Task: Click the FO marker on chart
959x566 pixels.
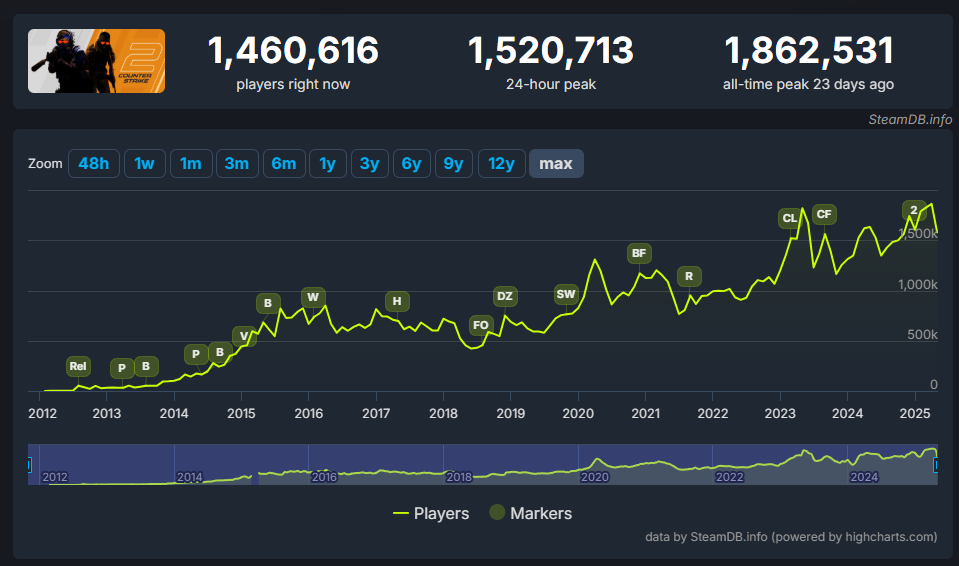Action: [x=481, y=325]
